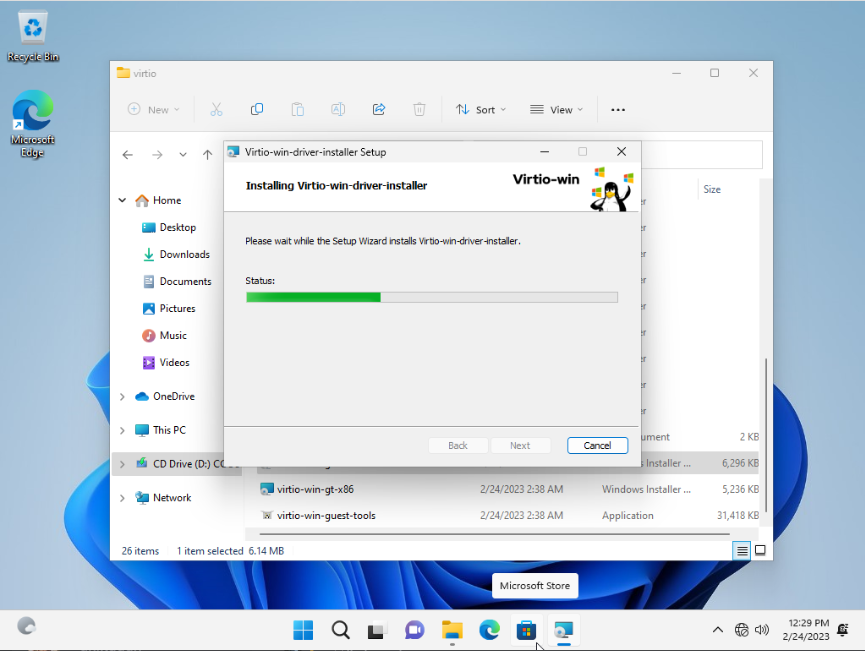Expand the Network tree node
This screenshot has height=651, width=865.
pyautogui.click(x=122, y=498)
